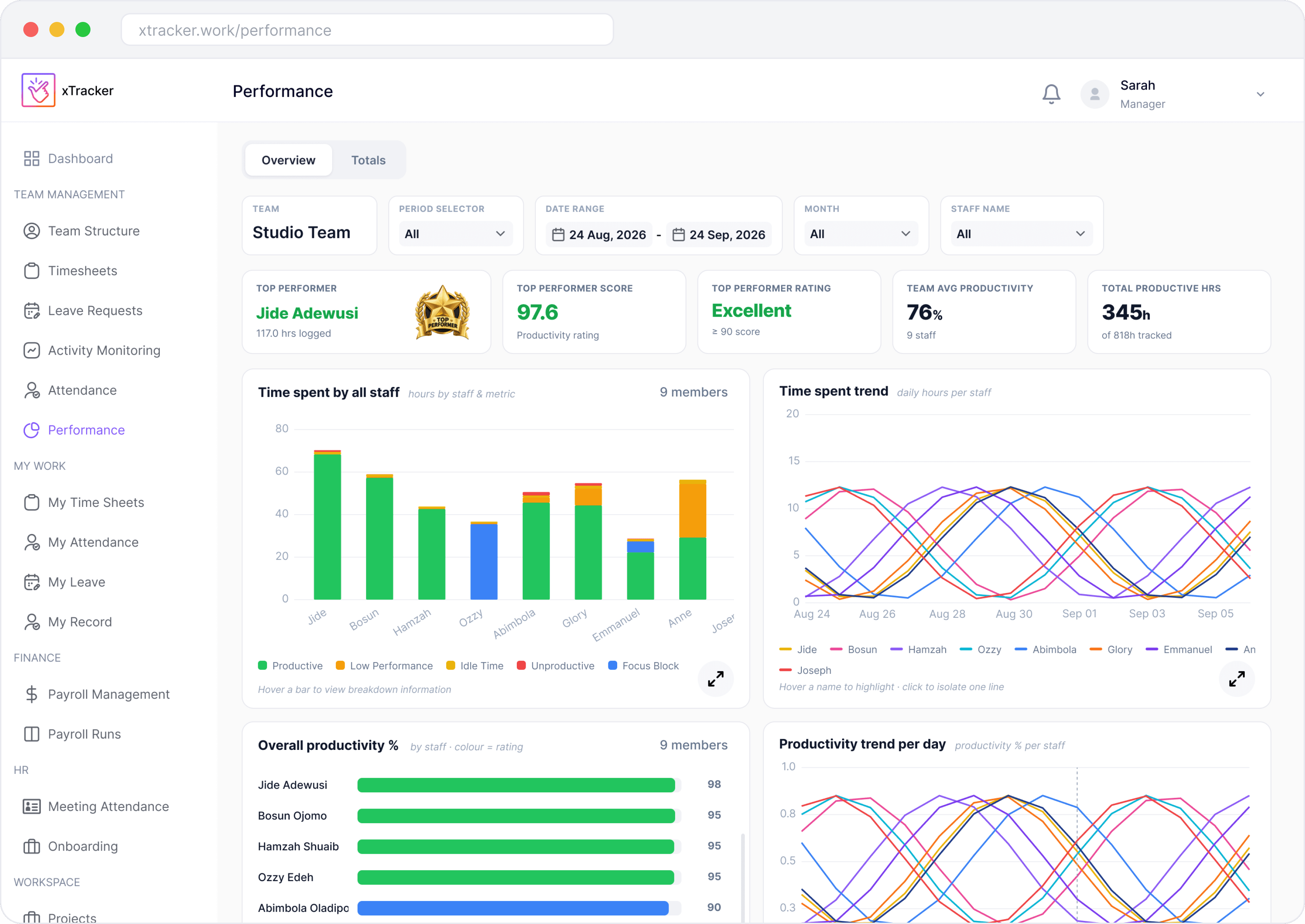
Task: Open the 24 Sep, 2026 end date picker
Action: 719,234
